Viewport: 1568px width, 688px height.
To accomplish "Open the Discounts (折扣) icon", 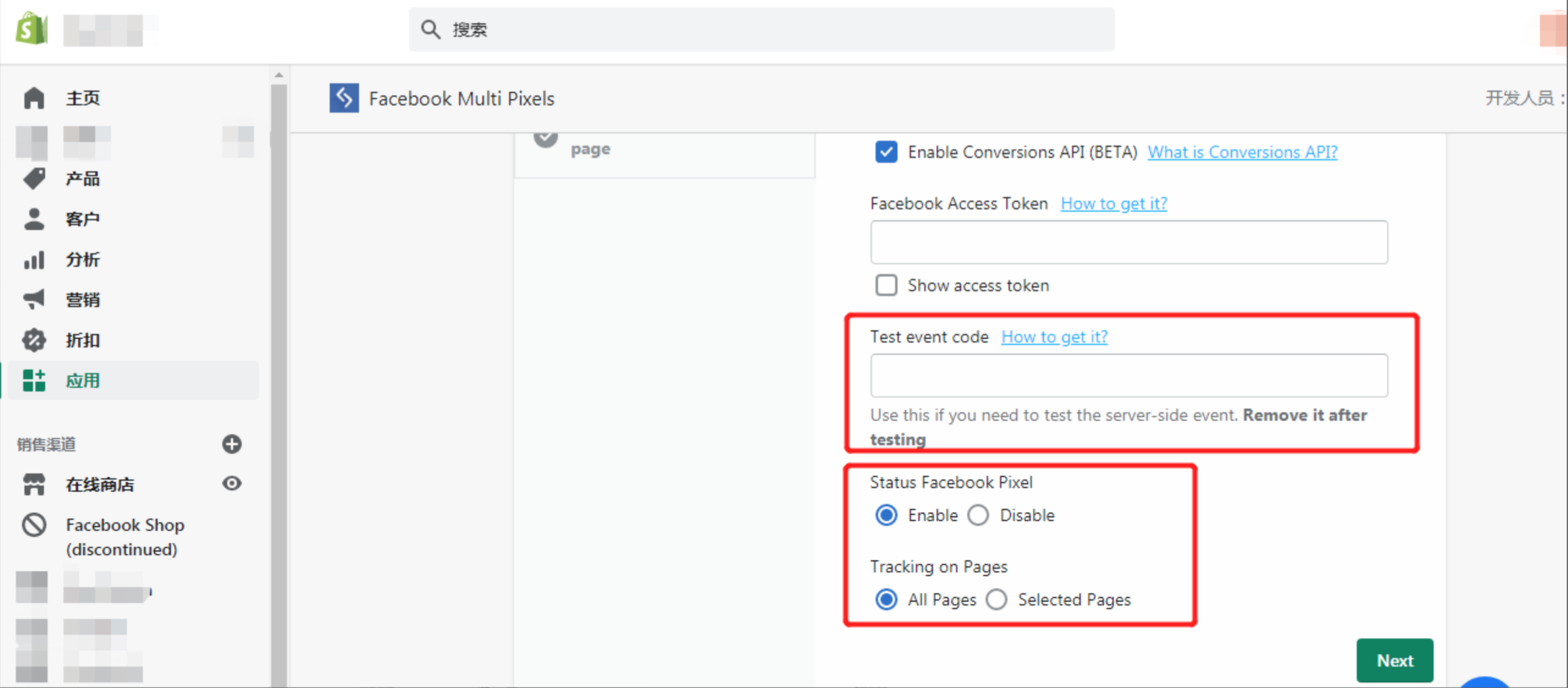I will 34,340.
